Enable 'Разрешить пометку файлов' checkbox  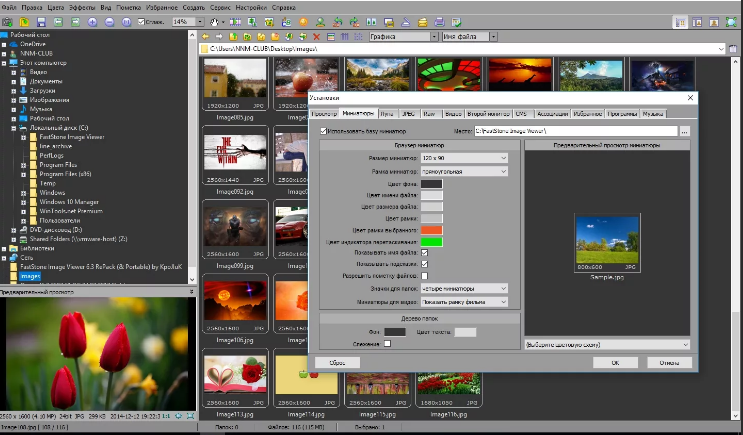[425, 275]
